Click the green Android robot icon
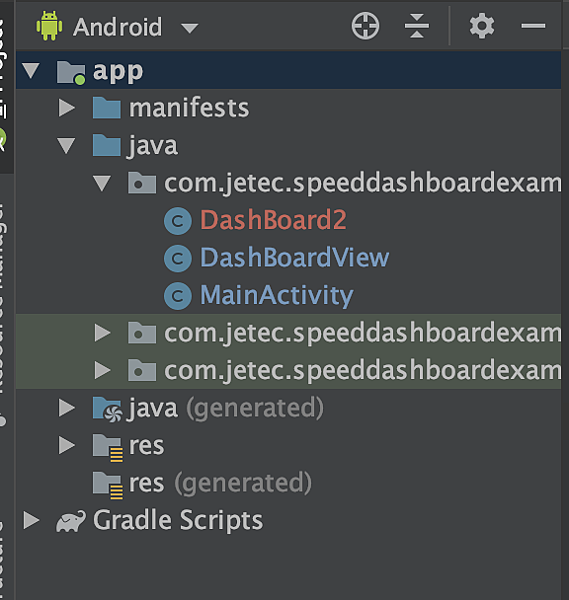Viewport: 569px width, 600px height. (49, 26)
